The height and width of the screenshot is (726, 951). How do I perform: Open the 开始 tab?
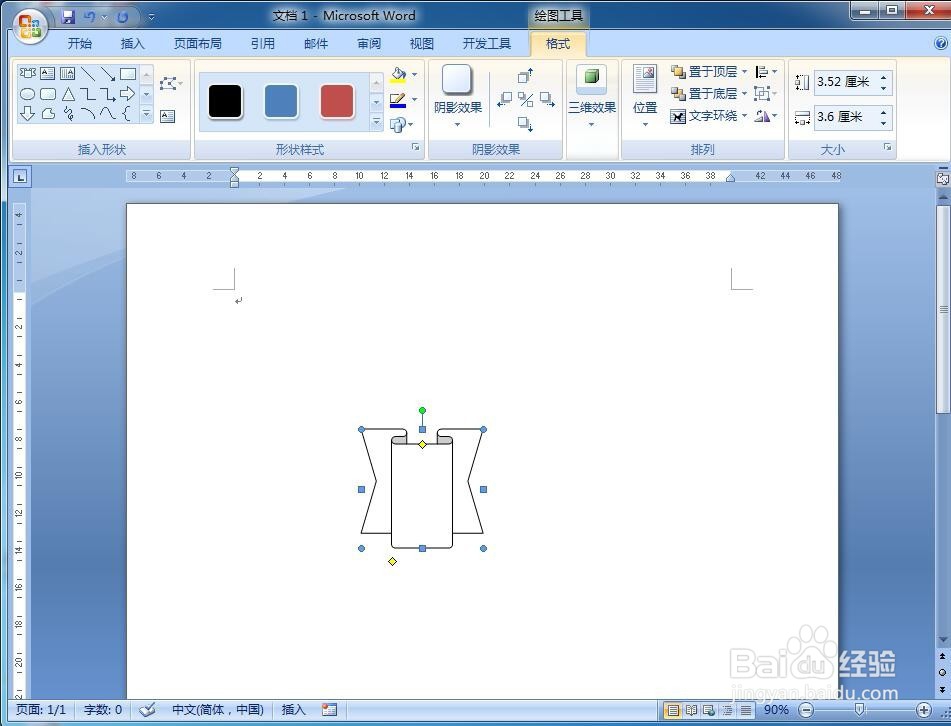tap(79, 44)
